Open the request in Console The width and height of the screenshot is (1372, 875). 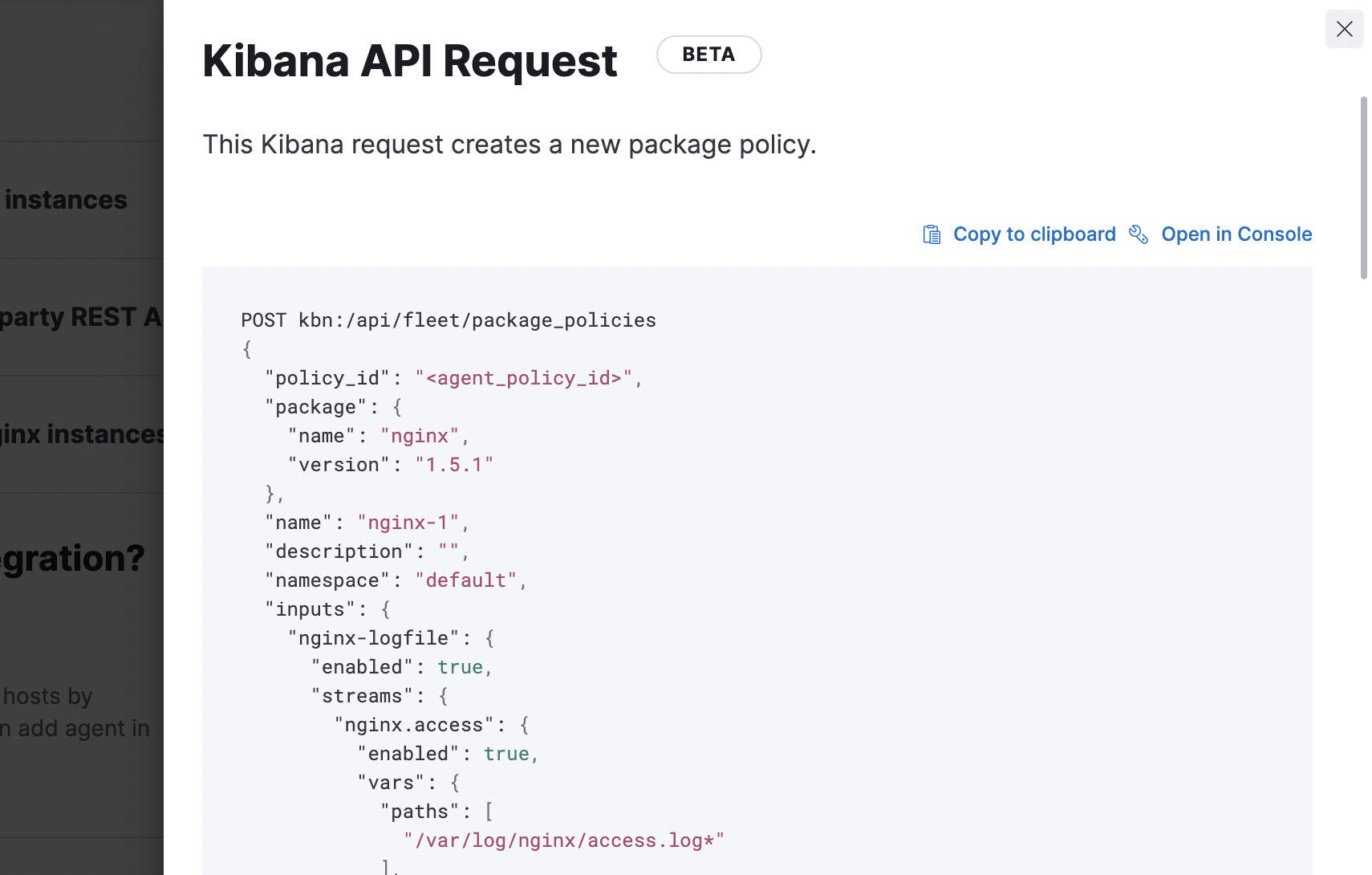1236,234
